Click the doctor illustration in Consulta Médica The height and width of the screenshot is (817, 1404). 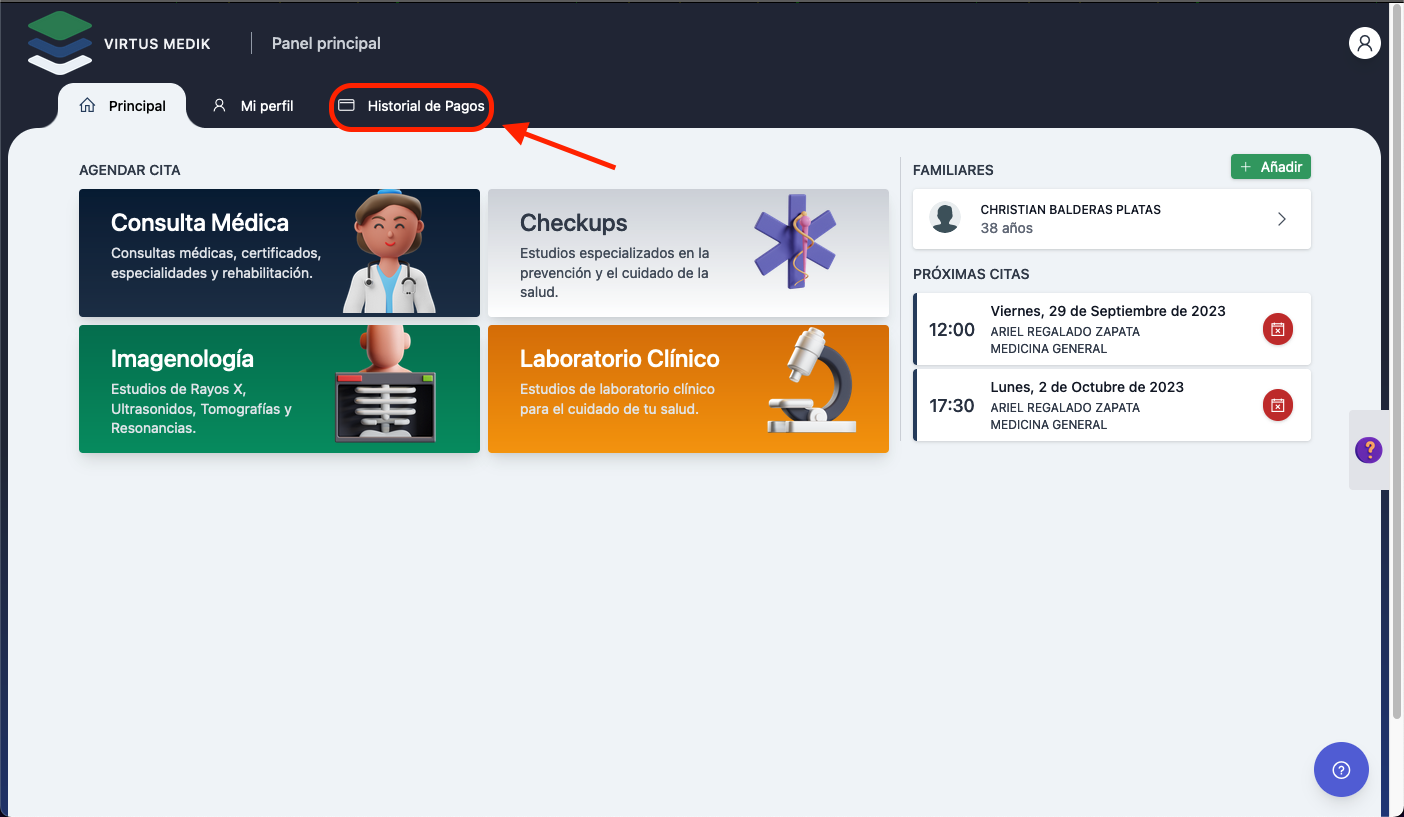[x=389, y=253]
